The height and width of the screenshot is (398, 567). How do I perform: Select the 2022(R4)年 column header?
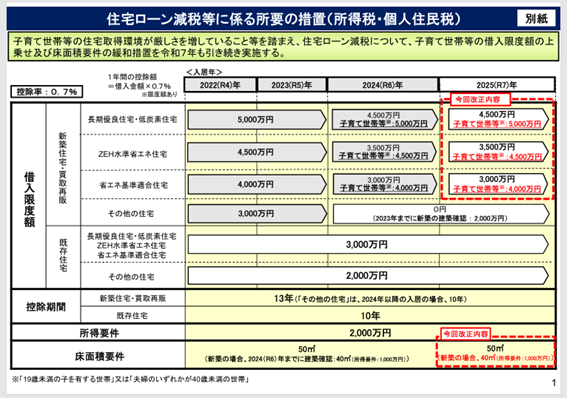pos(220,85)
